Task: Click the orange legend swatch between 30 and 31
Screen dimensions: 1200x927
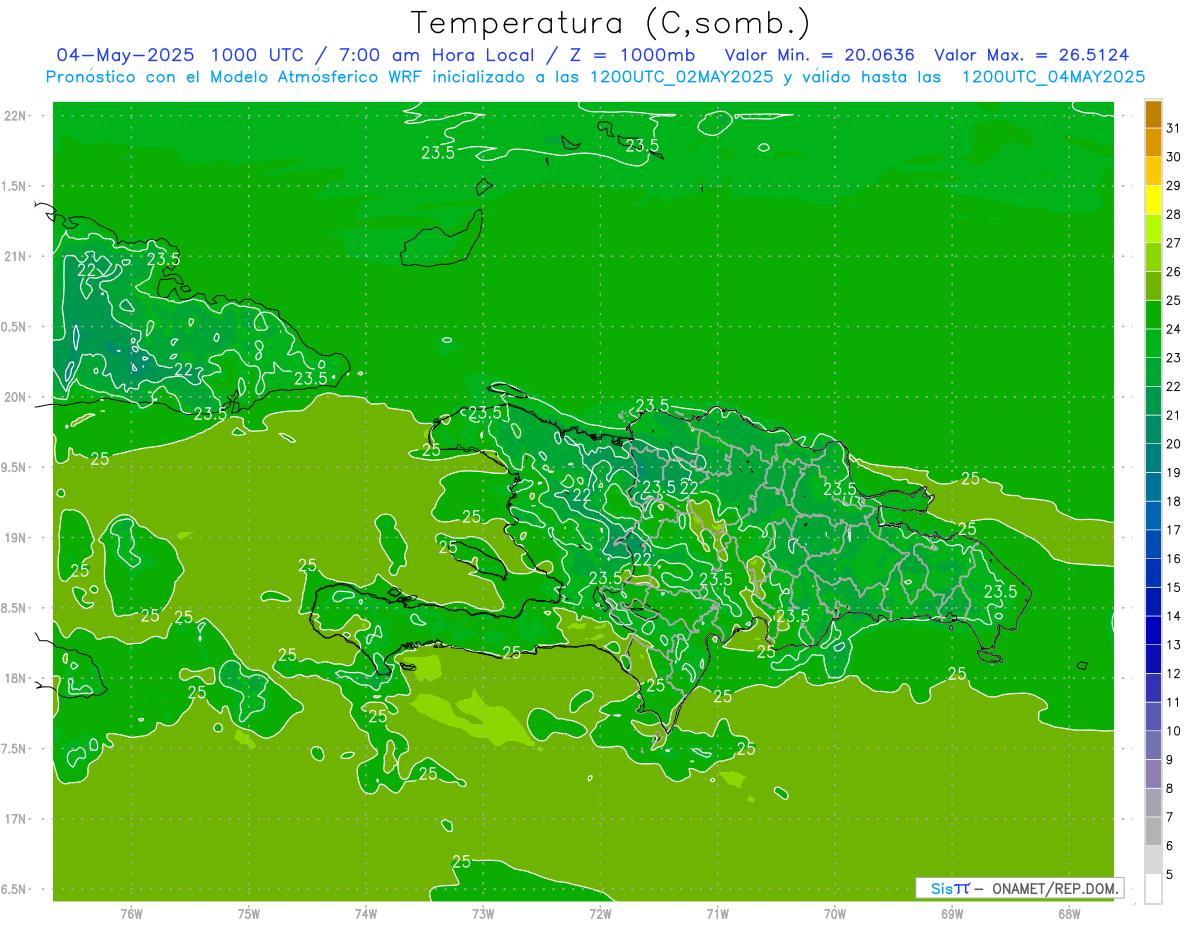Action: (x=1153, y=142)
